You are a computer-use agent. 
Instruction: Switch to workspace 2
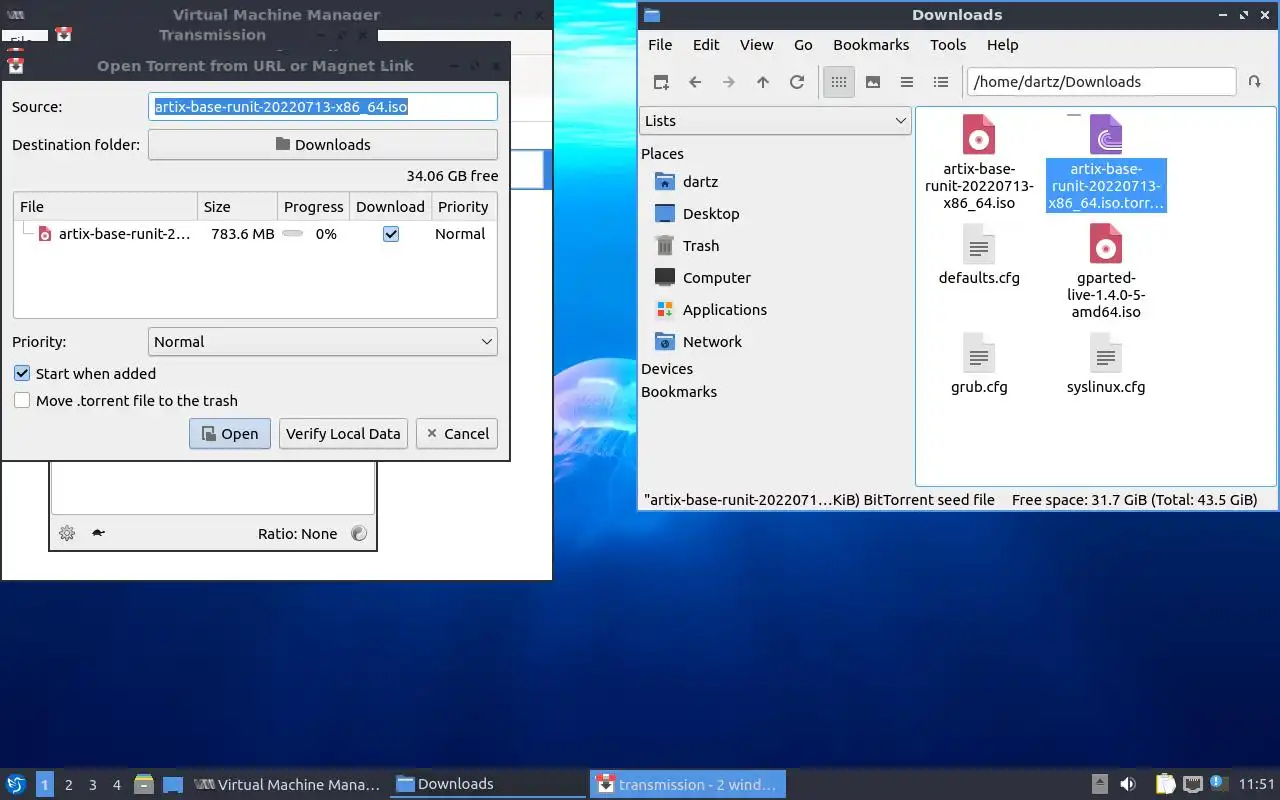click(69, 784)
